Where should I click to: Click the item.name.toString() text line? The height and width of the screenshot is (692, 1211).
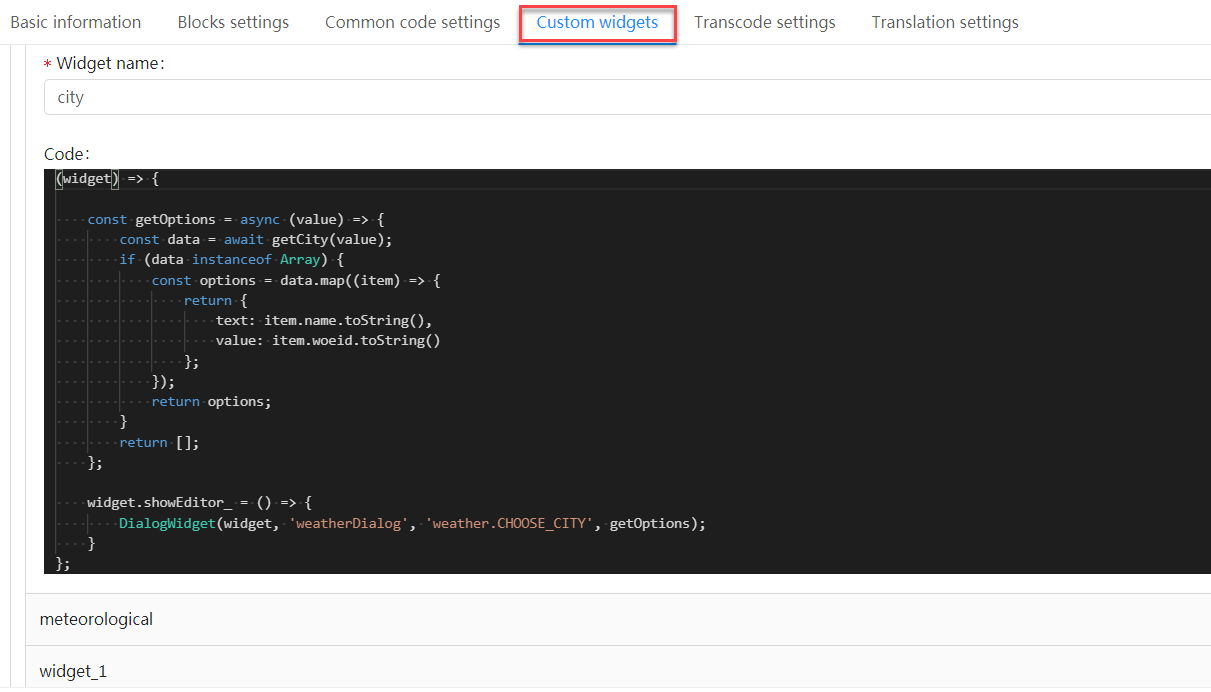[323, 320]
